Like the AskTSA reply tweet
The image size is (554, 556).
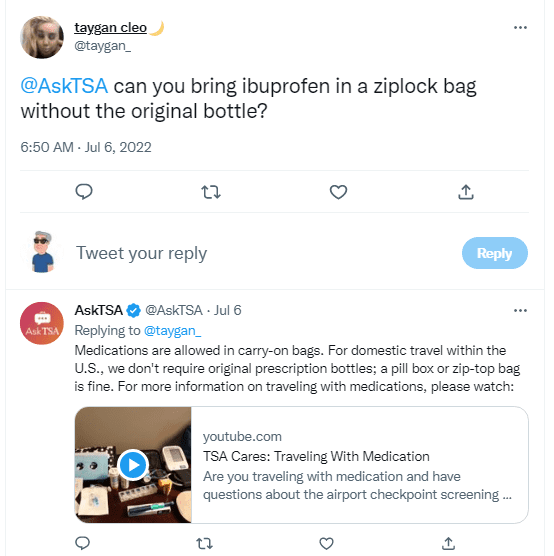pyautogui.click(x=326, y=543)
